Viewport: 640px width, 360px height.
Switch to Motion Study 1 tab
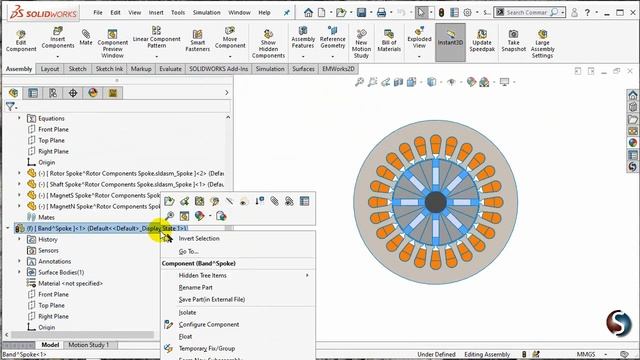click(89, 345)
